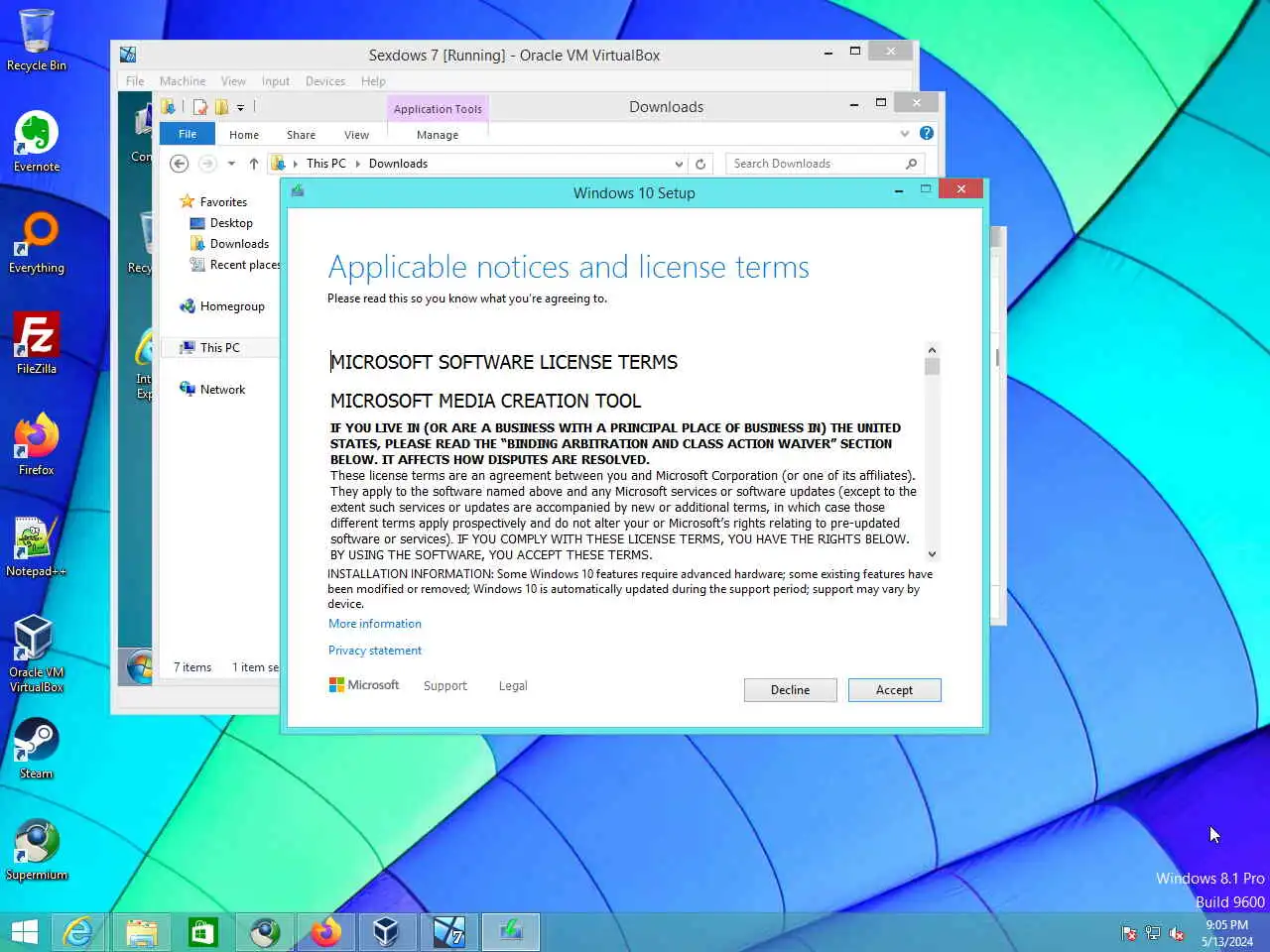
Task: Open File Explorer from the taskbar
Action: pyautogui.click(x=141, y=932)
